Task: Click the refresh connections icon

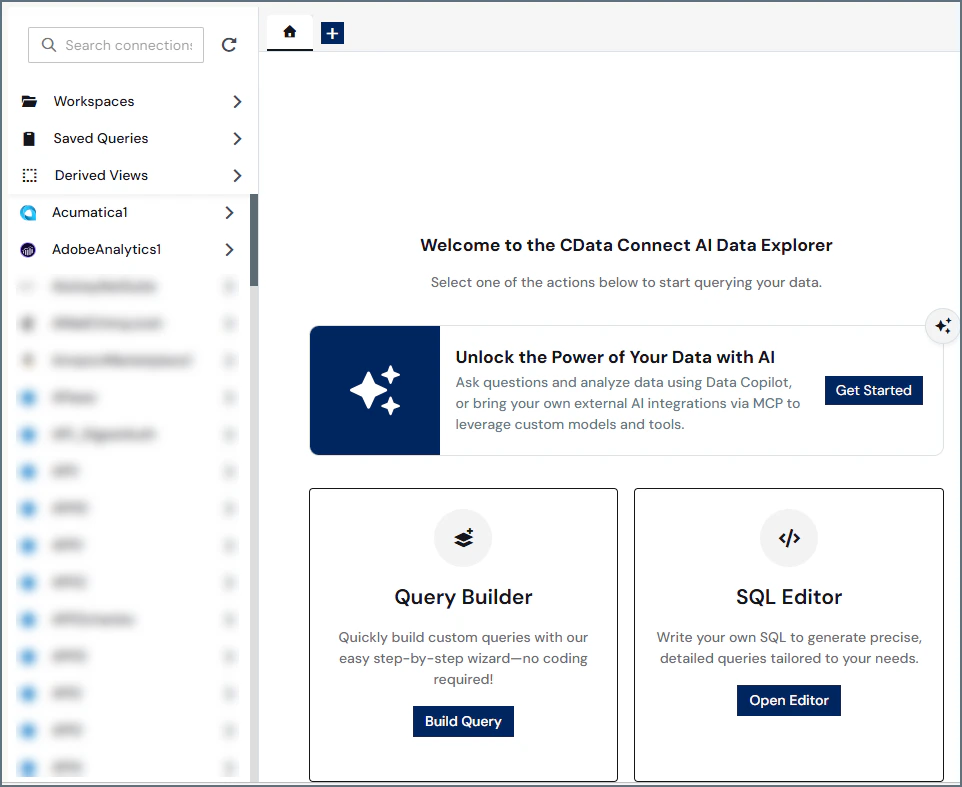Action: pos(229,45)
